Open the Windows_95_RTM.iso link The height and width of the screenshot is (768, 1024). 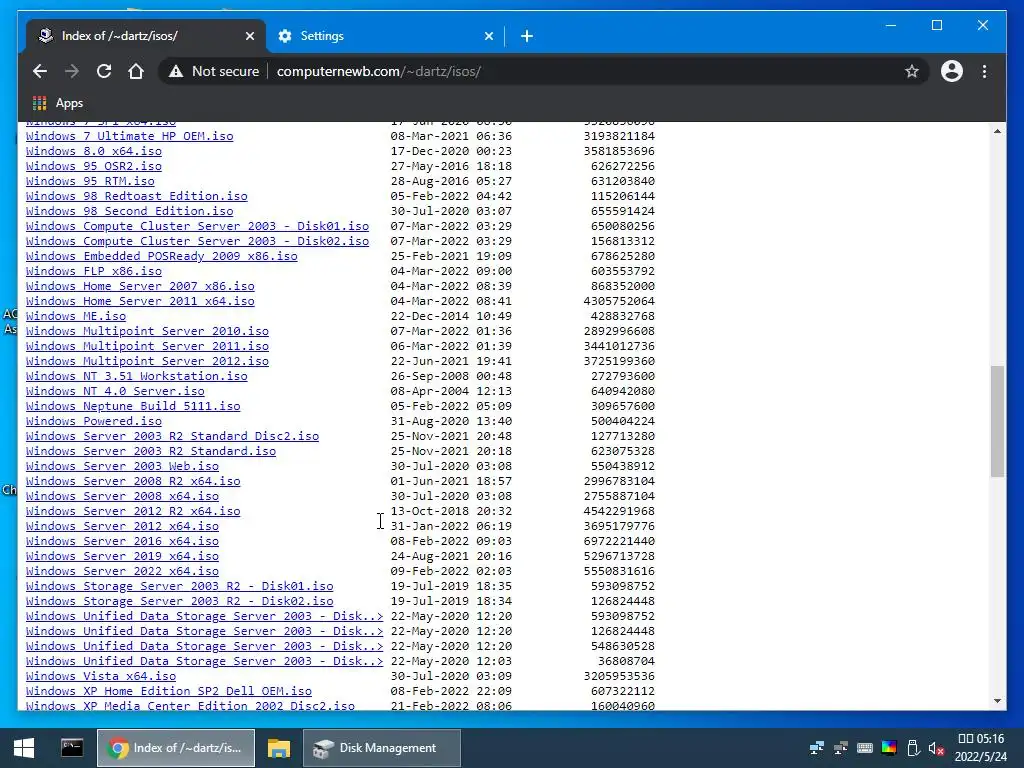[x=90, y=181]
